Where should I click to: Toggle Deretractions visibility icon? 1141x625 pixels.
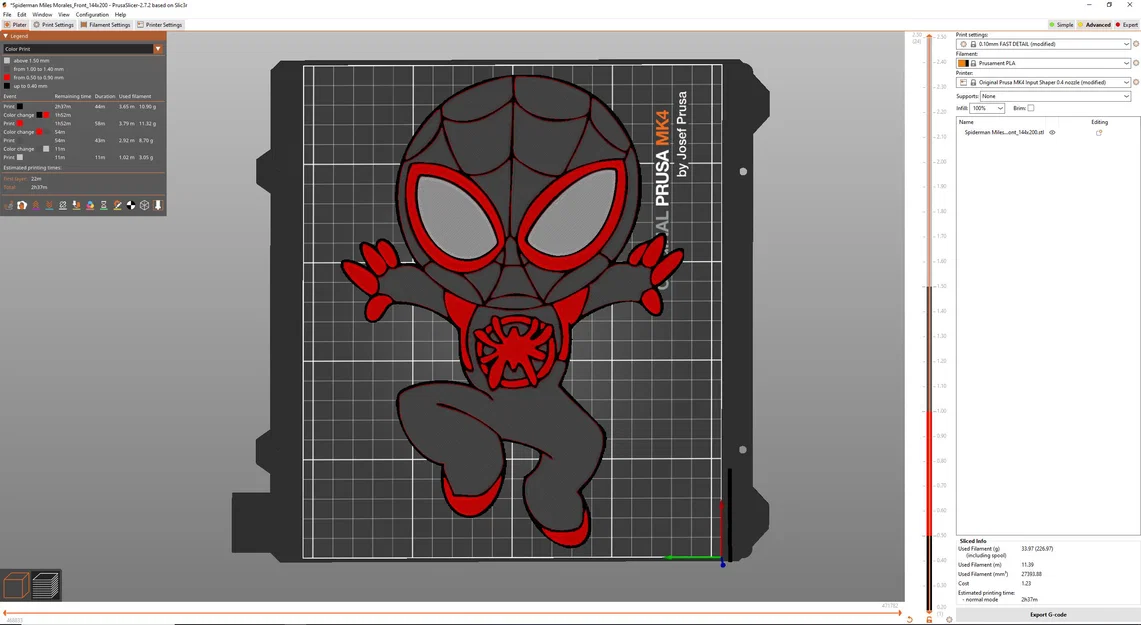(x=49, y=205)
